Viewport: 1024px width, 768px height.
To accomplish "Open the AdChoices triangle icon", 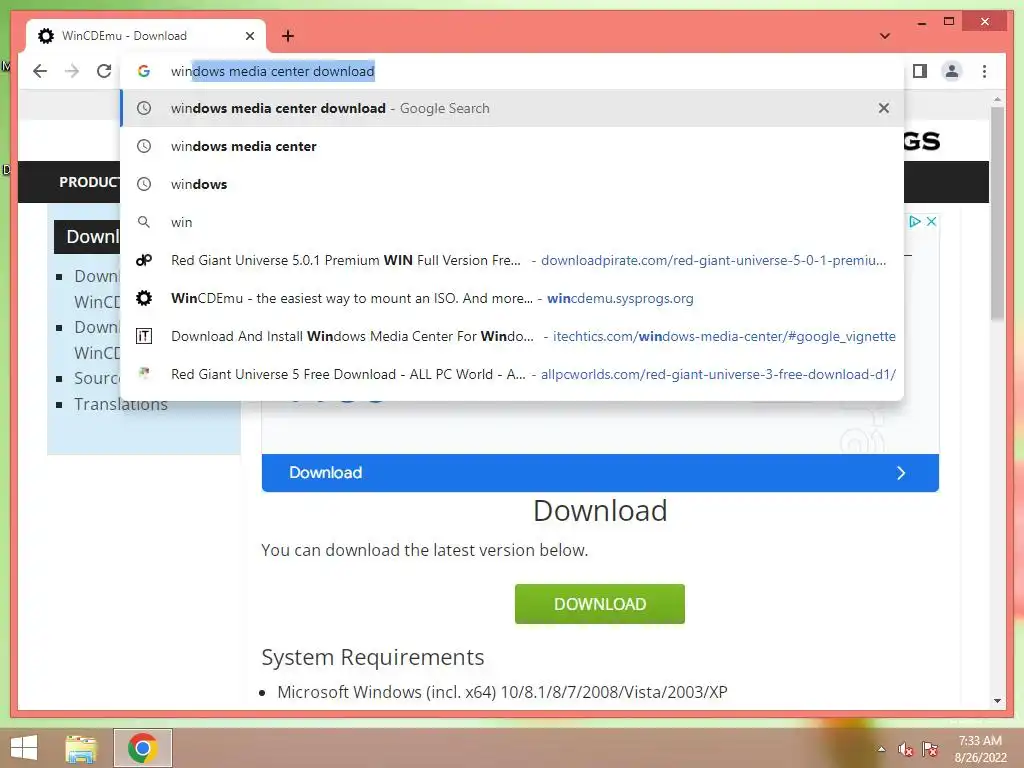I will 915,221.
